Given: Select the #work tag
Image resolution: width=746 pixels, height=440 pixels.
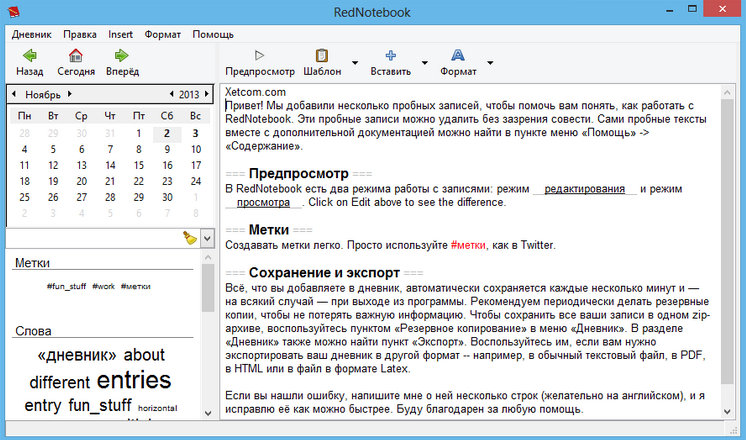Looking at the screenshot, I should [103, 286].
